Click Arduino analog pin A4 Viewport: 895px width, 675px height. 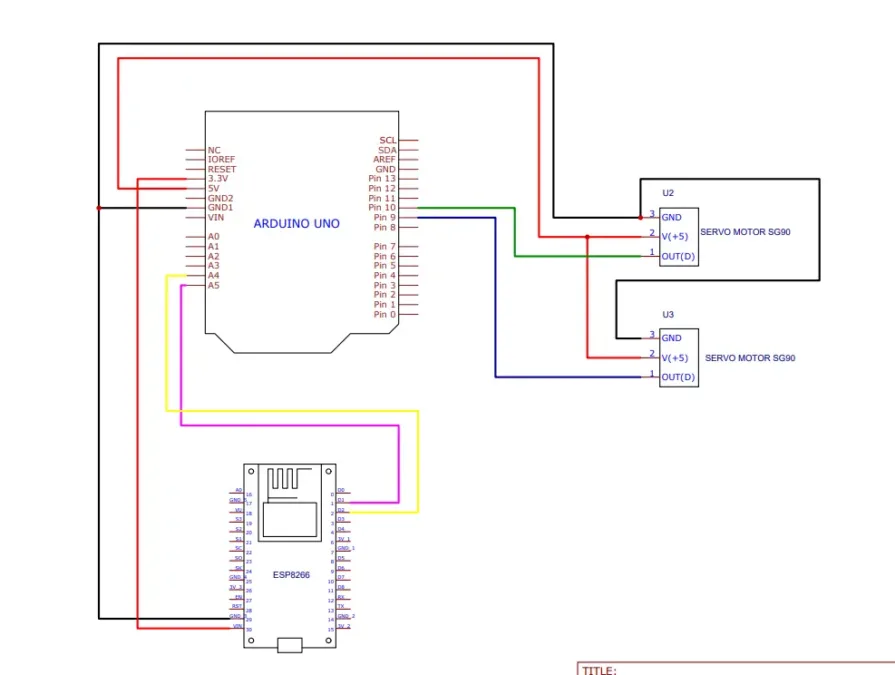pos(213,276)
